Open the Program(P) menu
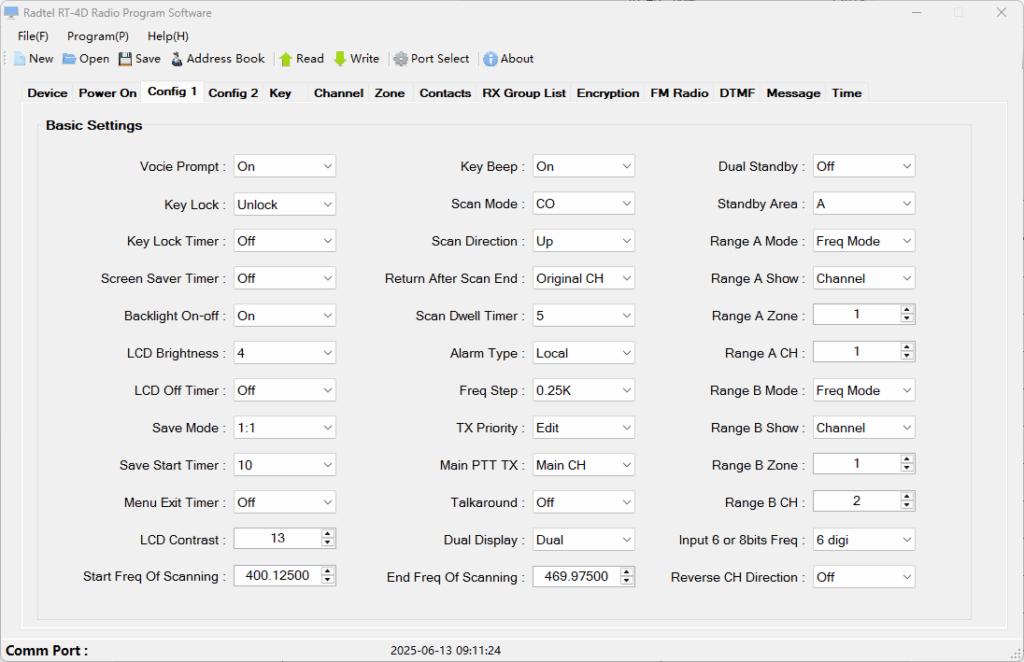The image size is (1024, 662). pos(98,36)
